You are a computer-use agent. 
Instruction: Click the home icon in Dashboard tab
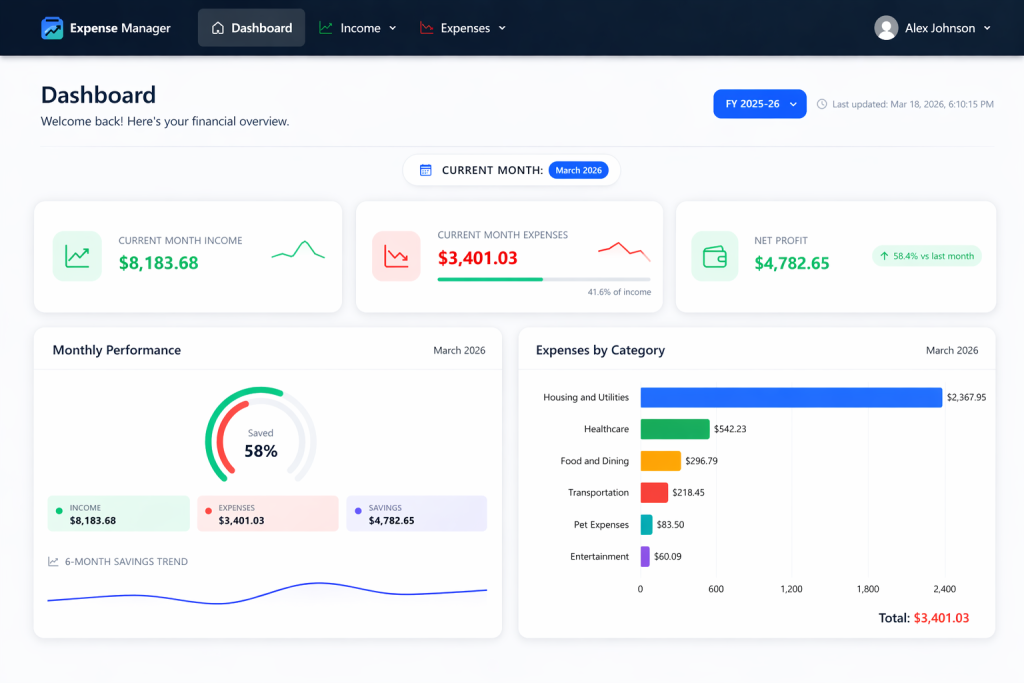click(217, 28)
